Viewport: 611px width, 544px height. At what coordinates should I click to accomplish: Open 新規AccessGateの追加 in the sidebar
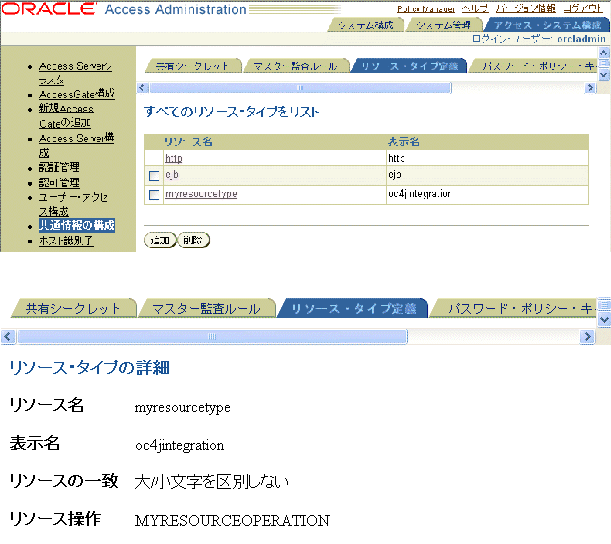point(66,116)
